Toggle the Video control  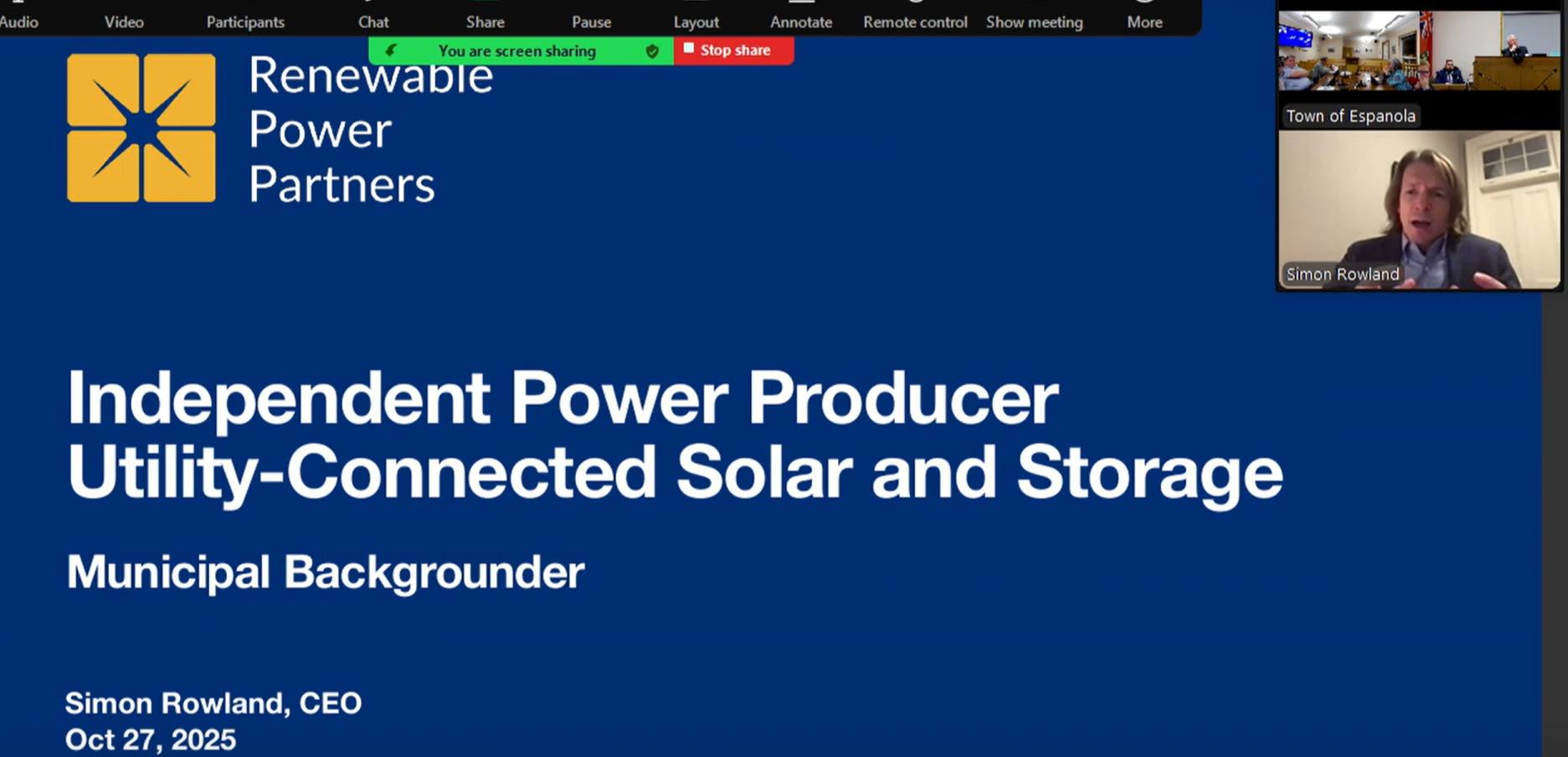coord(124,21)
